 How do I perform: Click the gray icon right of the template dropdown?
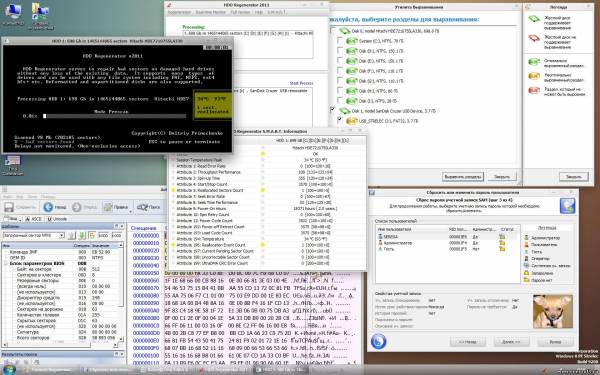[x=71, y=235]
